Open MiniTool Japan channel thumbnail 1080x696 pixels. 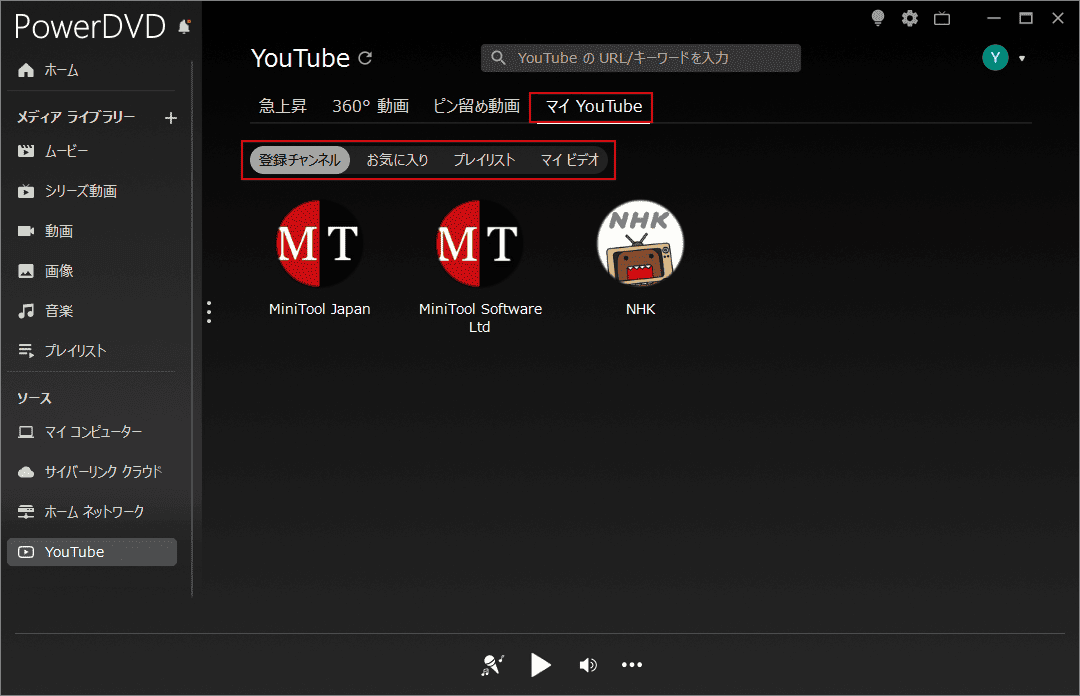tap(319, 243)
